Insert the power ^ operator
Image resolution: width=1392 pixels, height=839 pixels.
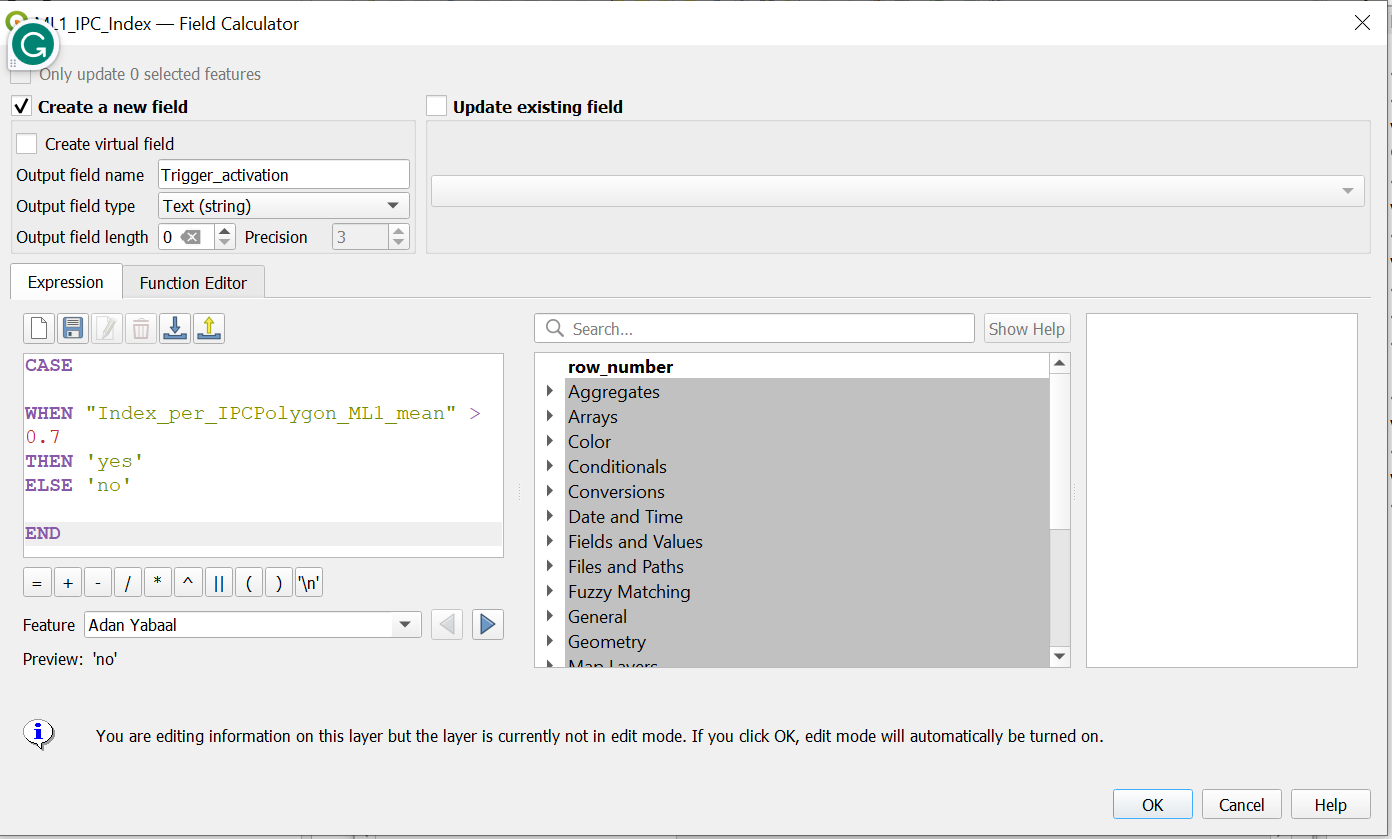pos(188,583)
